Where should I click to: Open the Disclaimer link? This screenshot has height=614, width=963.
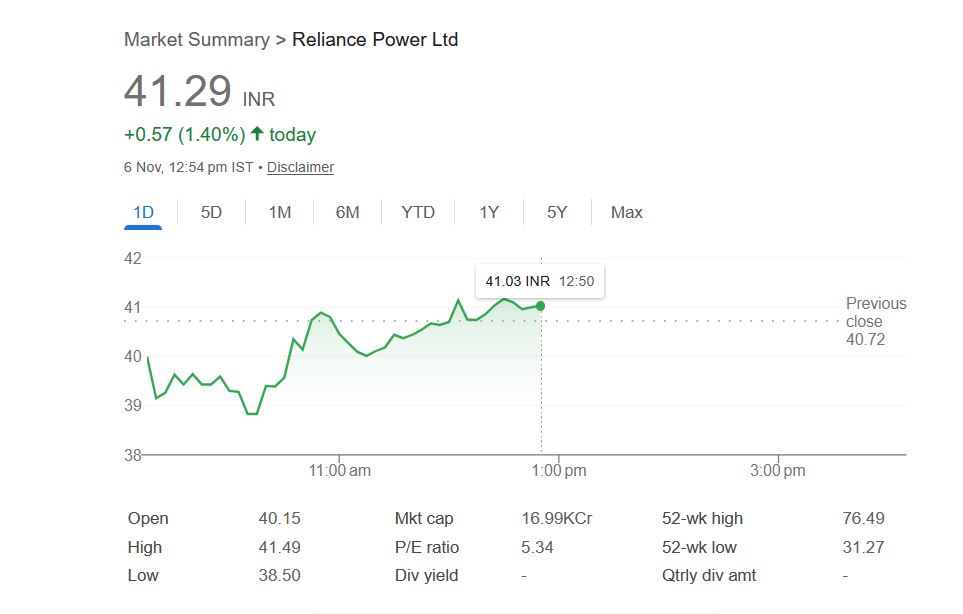(300, 167)
